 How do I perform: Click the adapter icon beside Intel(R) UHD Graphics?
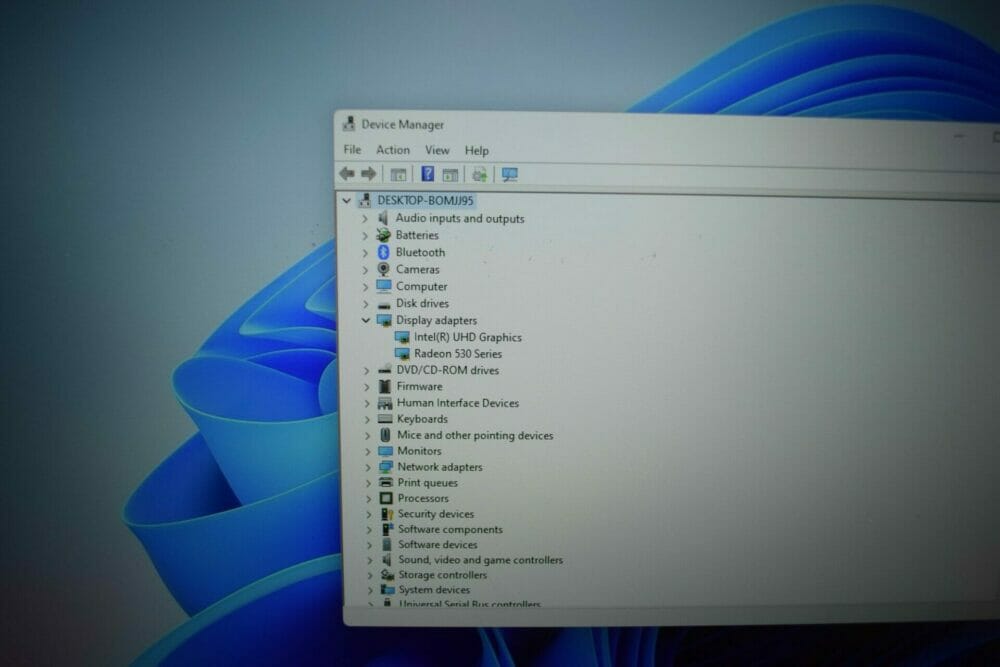[x=402, y=337]
